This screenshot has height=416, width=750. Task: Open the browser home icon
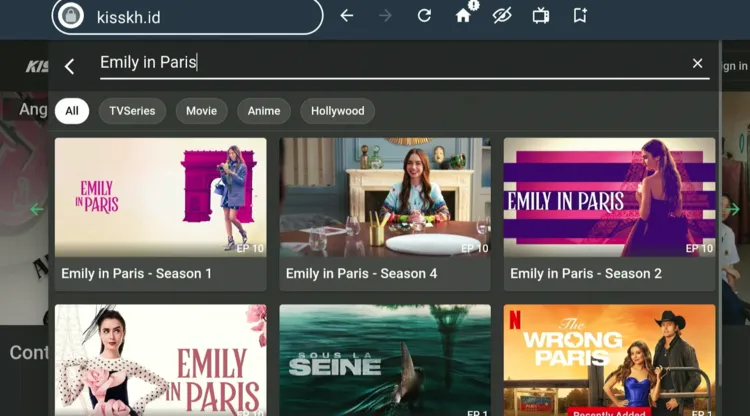coord(463,16)
